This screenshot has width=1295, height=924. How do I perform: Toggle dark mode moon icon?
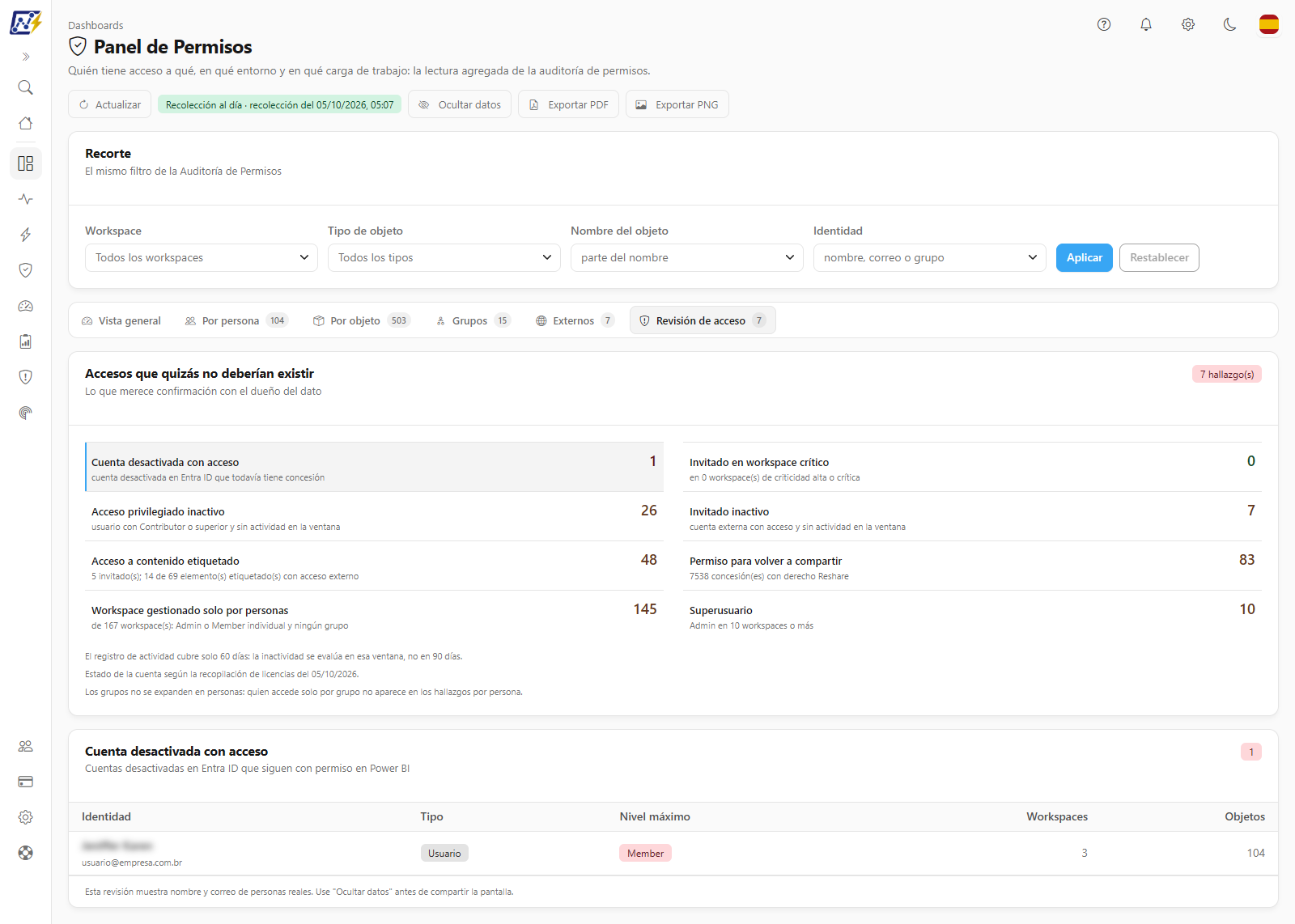1230,24
